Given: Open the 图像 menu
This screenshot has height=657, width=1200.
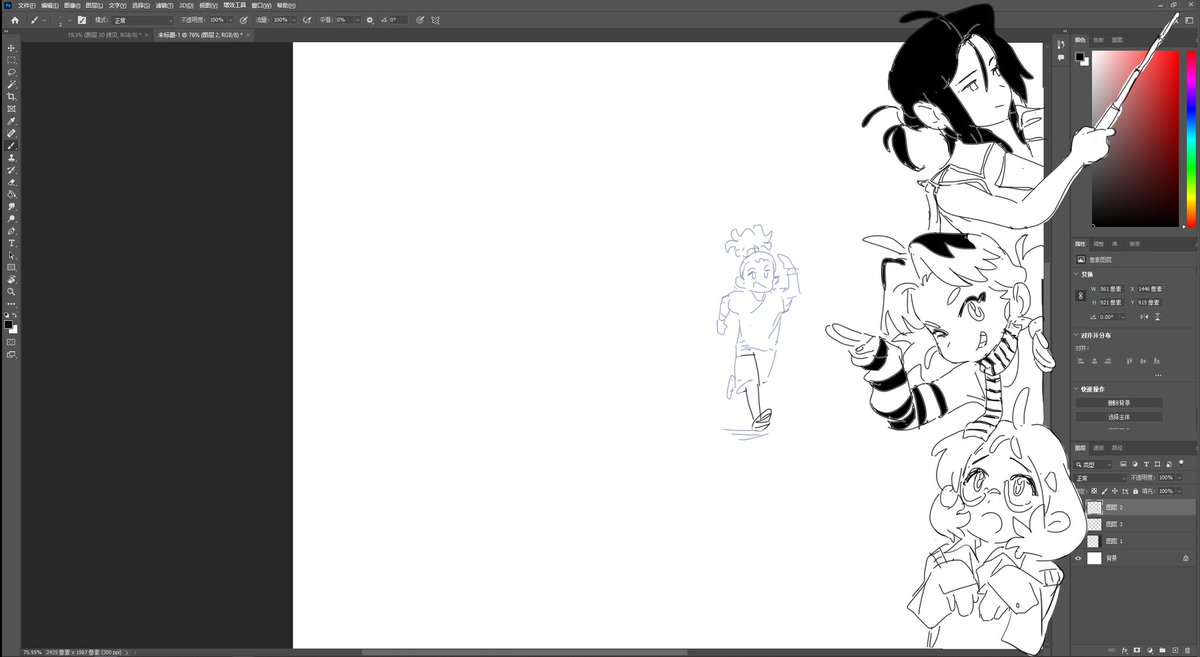Looking at the screenshot, I should pyautogui.click(x=71, y=5).
